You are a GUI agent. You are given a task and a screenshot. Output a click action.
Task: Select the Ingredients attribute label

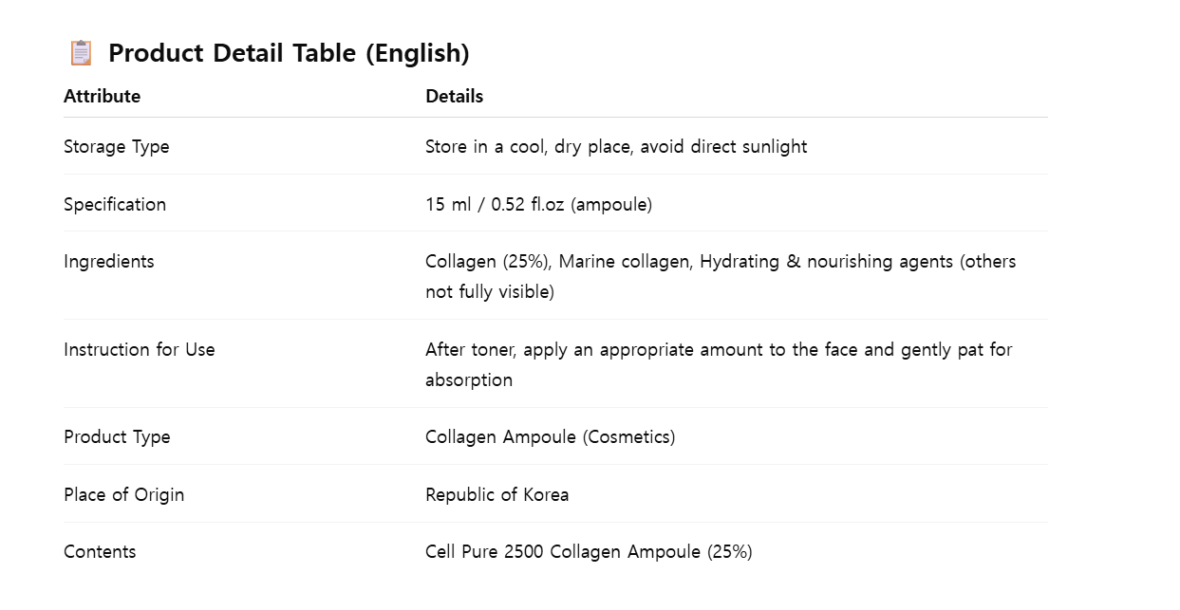coord(109,262)
